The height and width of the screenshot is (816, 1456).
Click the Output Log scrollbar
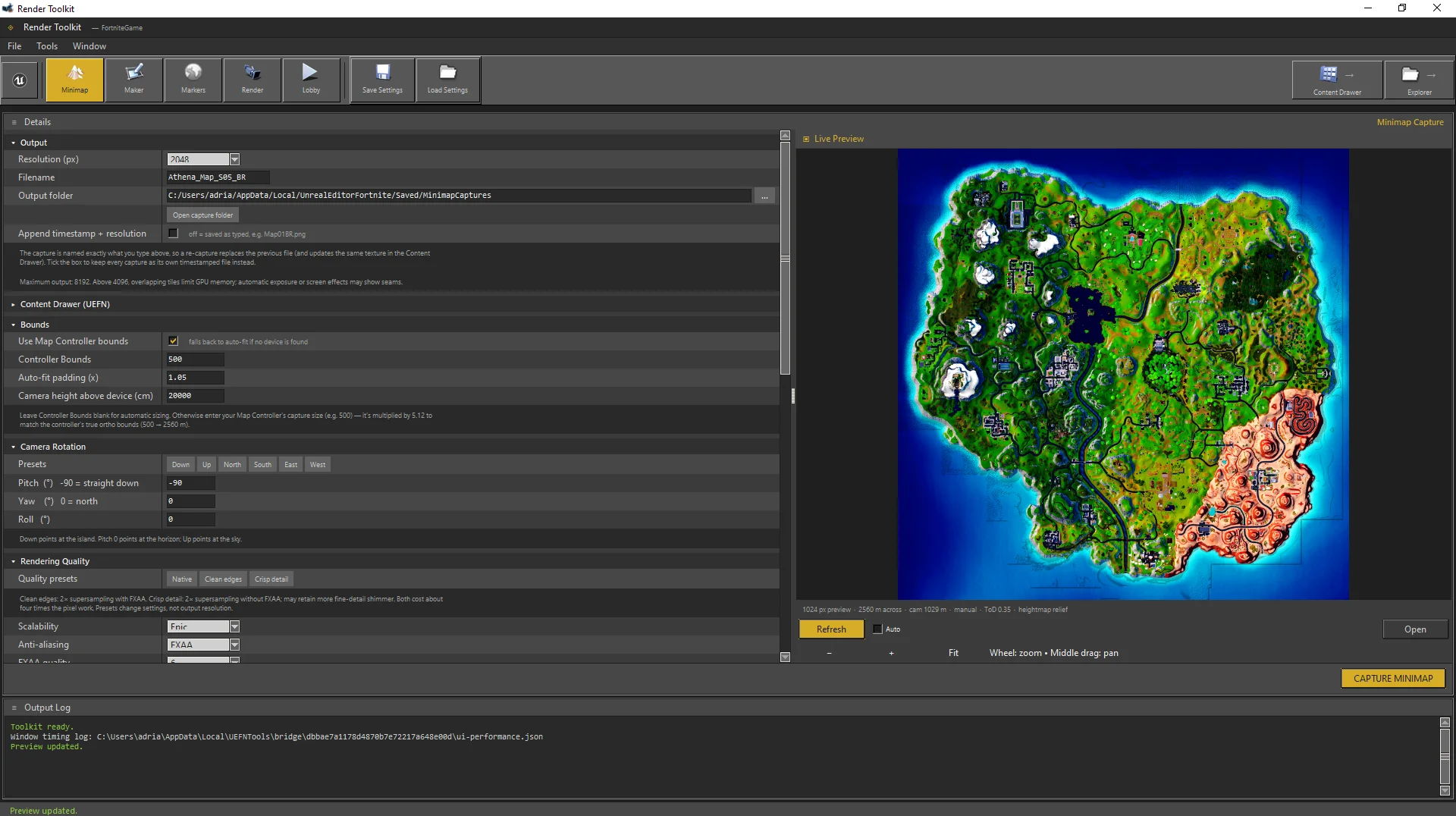tap(1445, 756)
